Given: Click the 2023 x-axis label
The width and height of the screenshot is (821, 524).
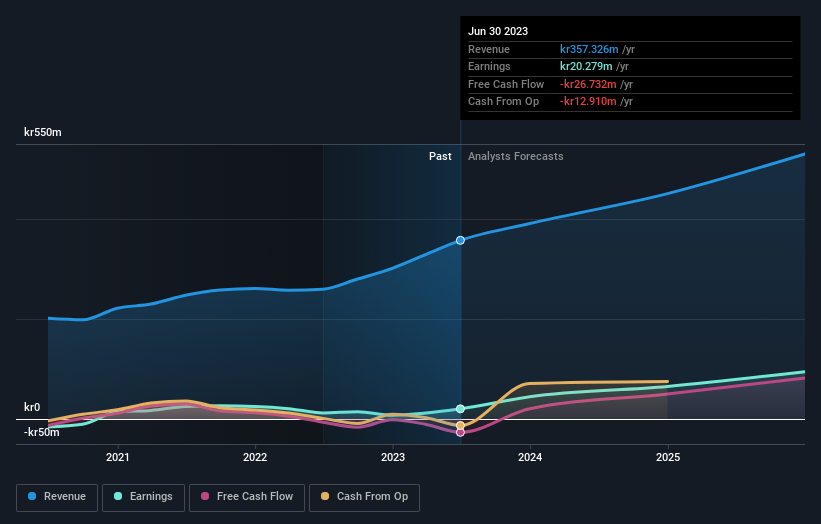Looking at the screenshot, I should (393, 457).
